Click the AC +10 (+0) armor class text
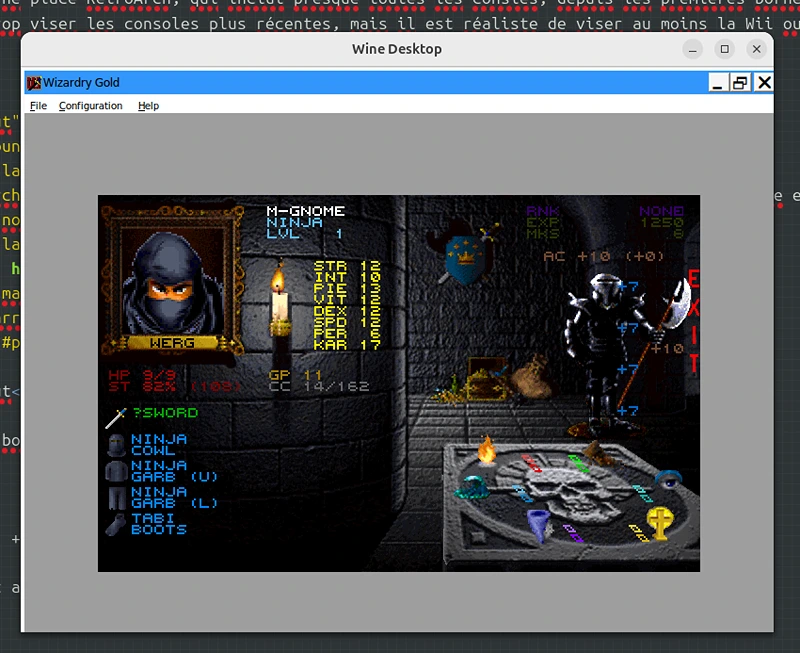 click(x=604, y=256)
